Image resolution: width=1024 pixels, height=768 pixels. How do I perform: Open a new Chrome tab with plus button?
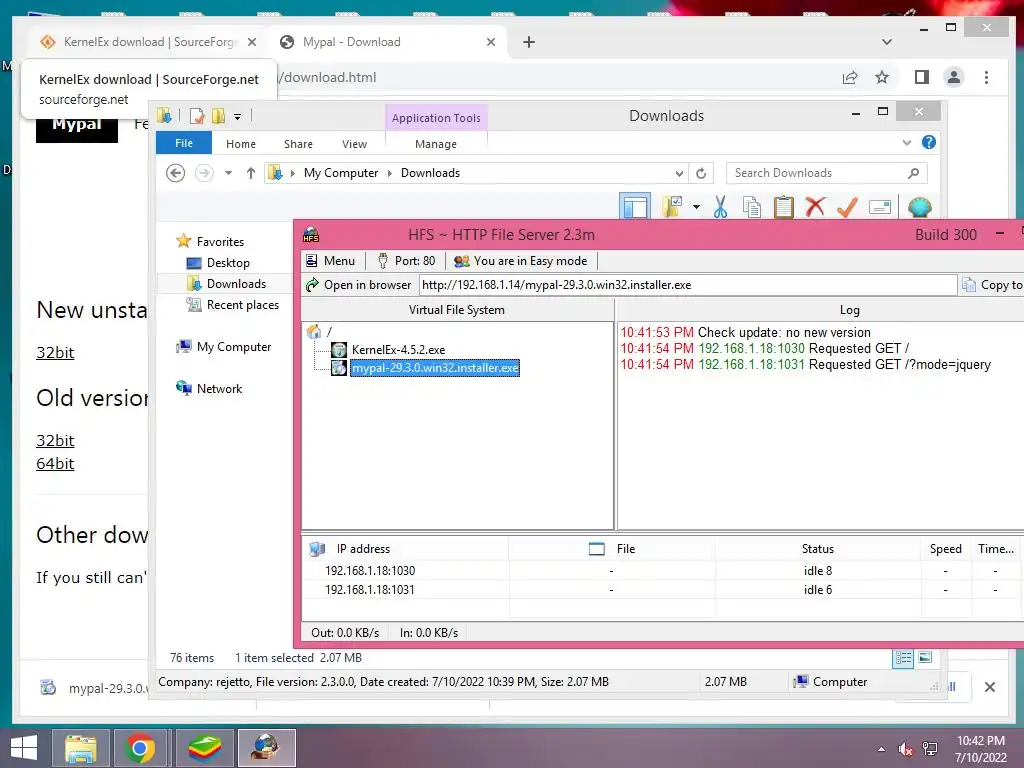(x=529, y=42)
